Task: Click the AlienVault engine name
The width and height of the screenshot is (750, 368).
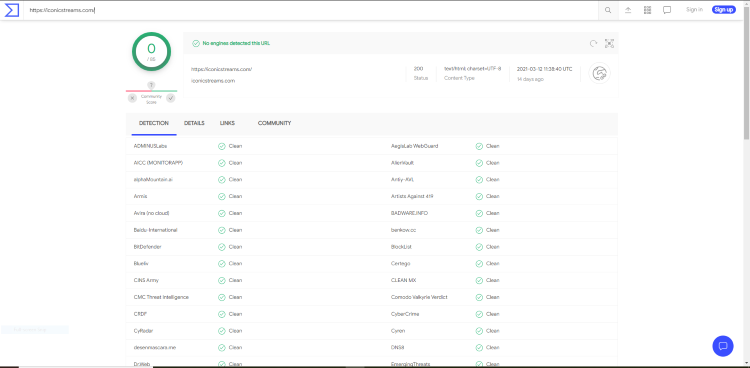Action: [402, 163]
